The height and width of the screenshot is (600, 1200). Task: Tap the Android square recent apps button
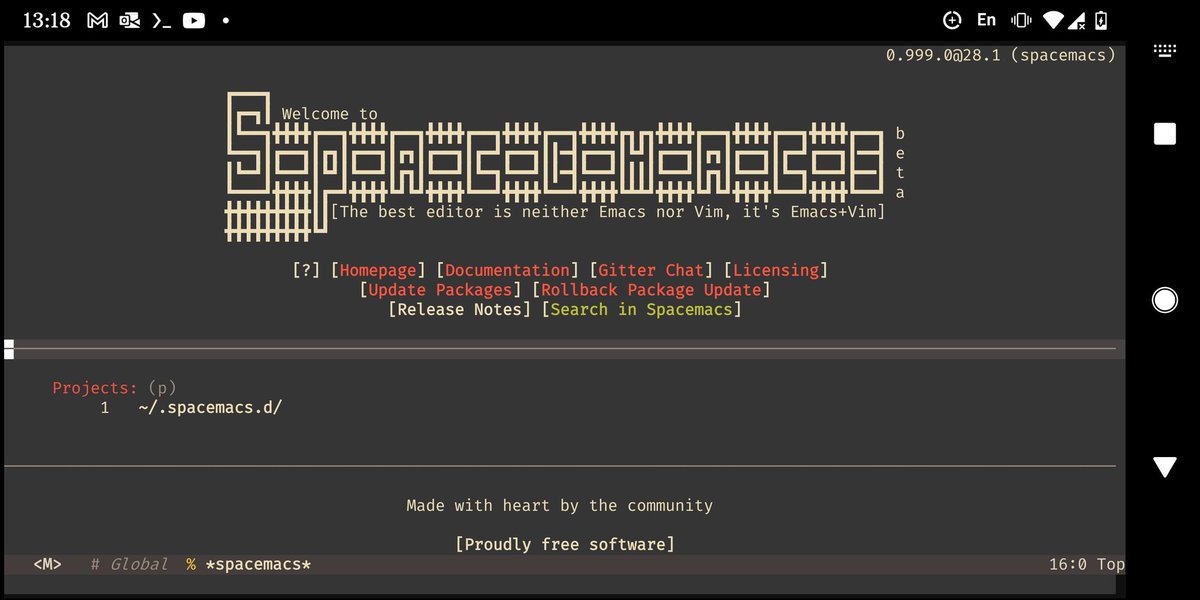[1165, 134]
